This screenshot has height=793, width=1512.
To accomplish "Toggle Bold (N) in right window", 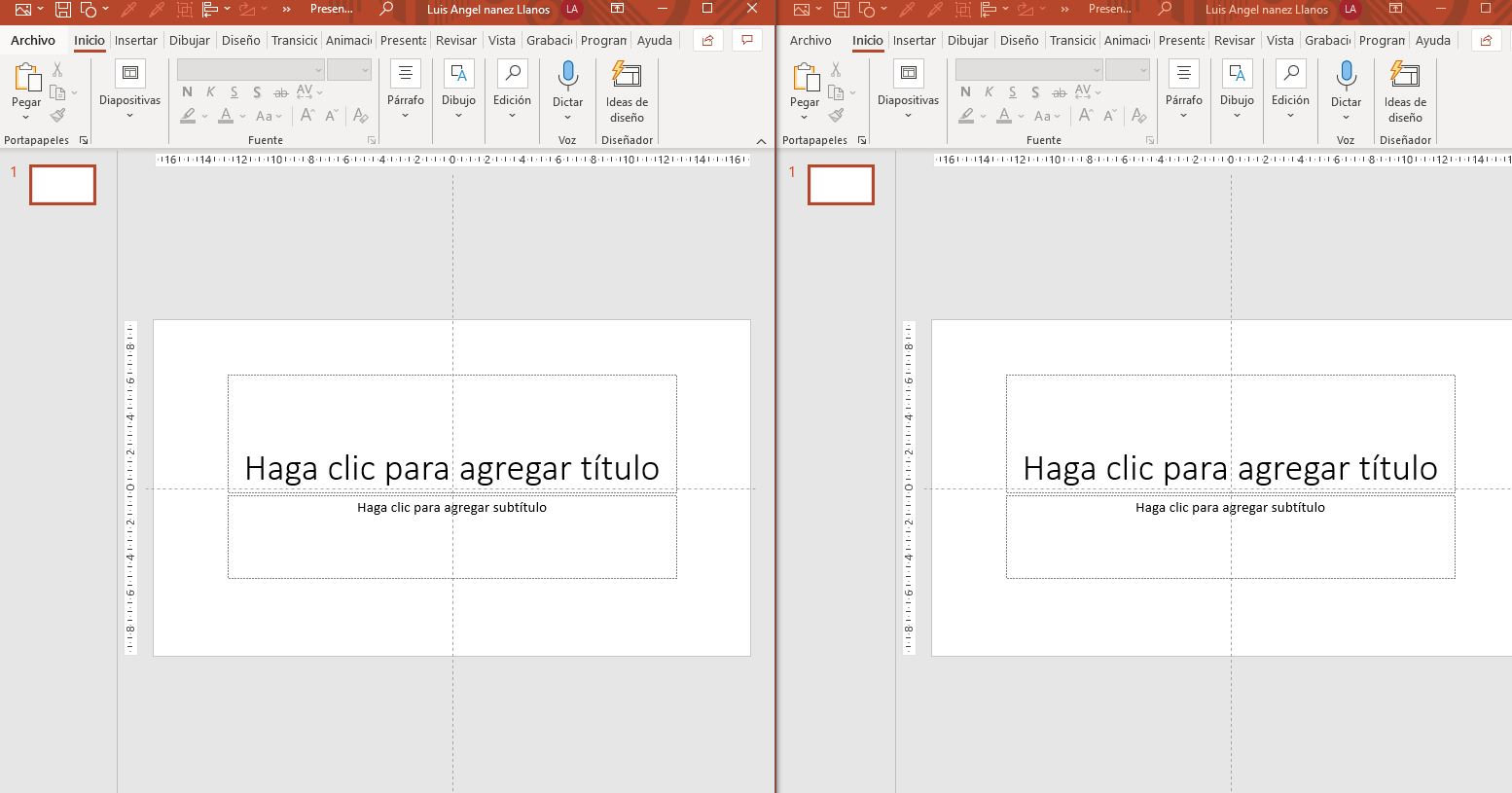I will click(965, 92).
